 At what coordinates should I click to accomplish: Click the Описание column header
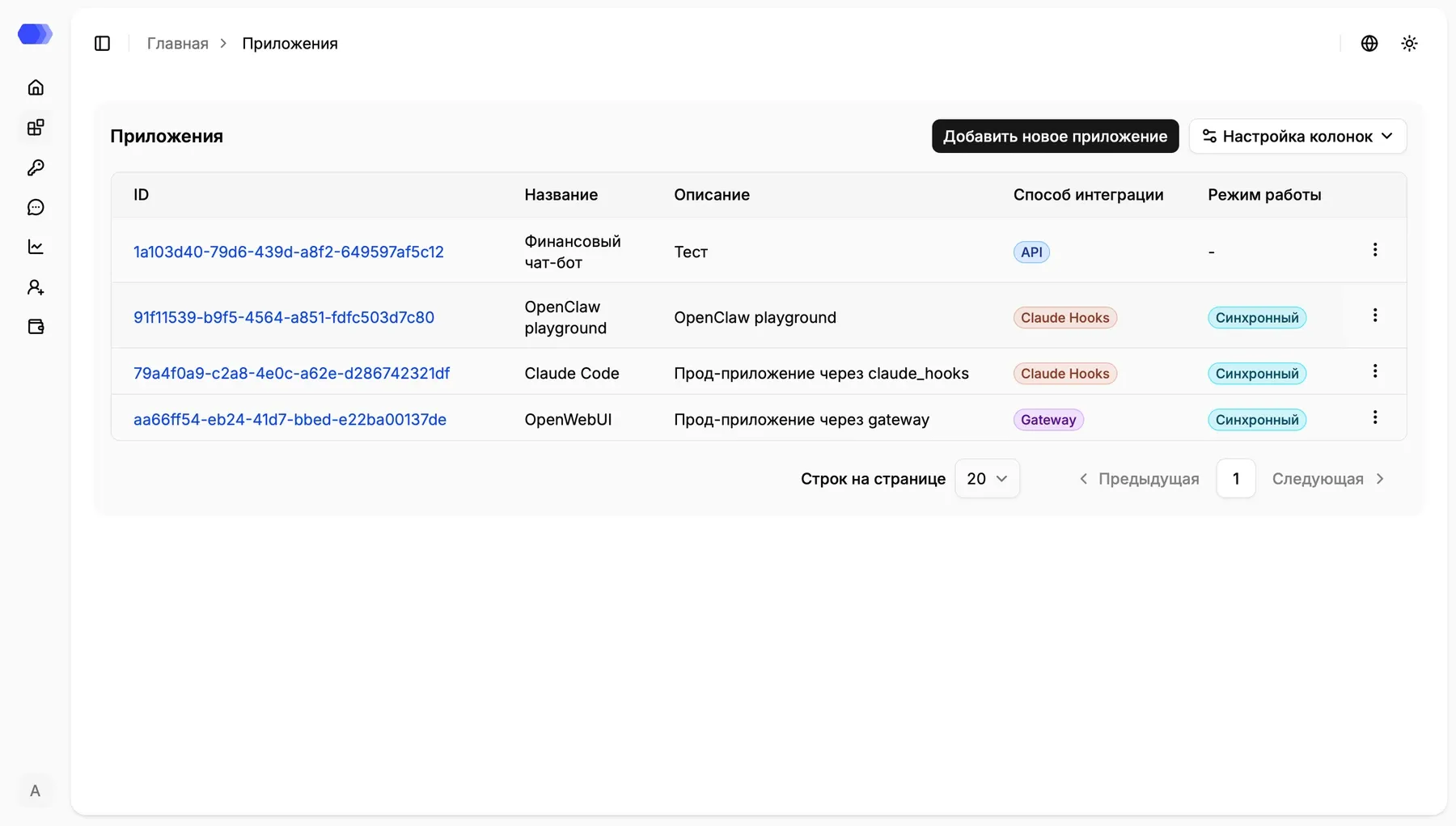(x=712, y=194)
